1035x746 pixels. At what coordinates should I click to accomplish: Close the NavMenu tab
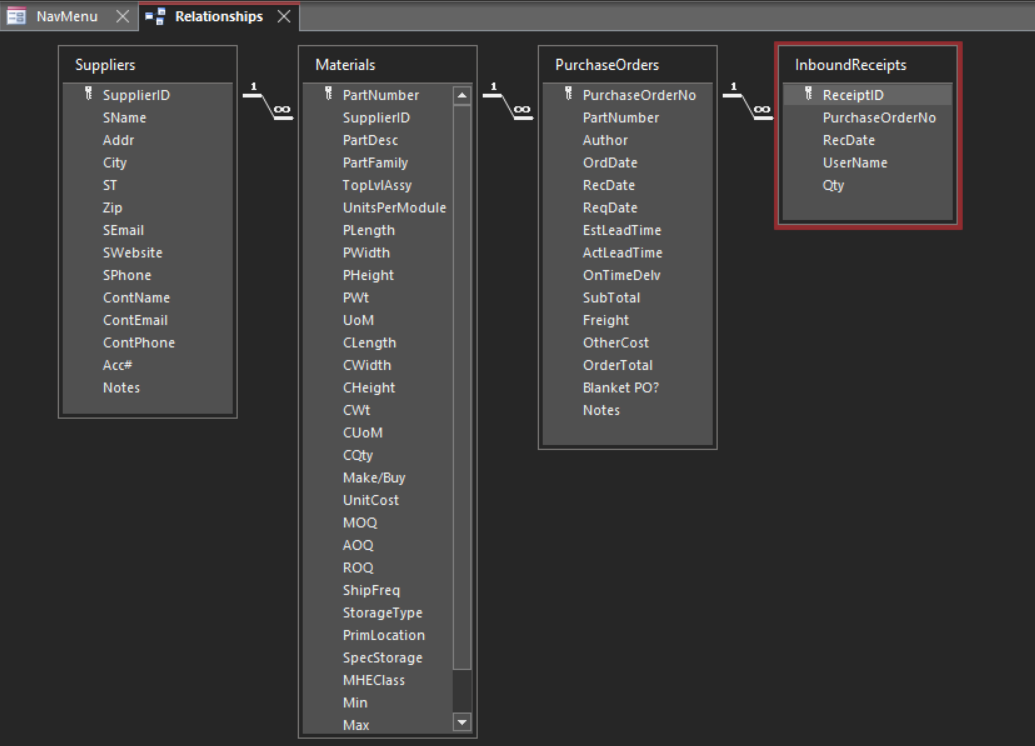click(x=122, y=16)
